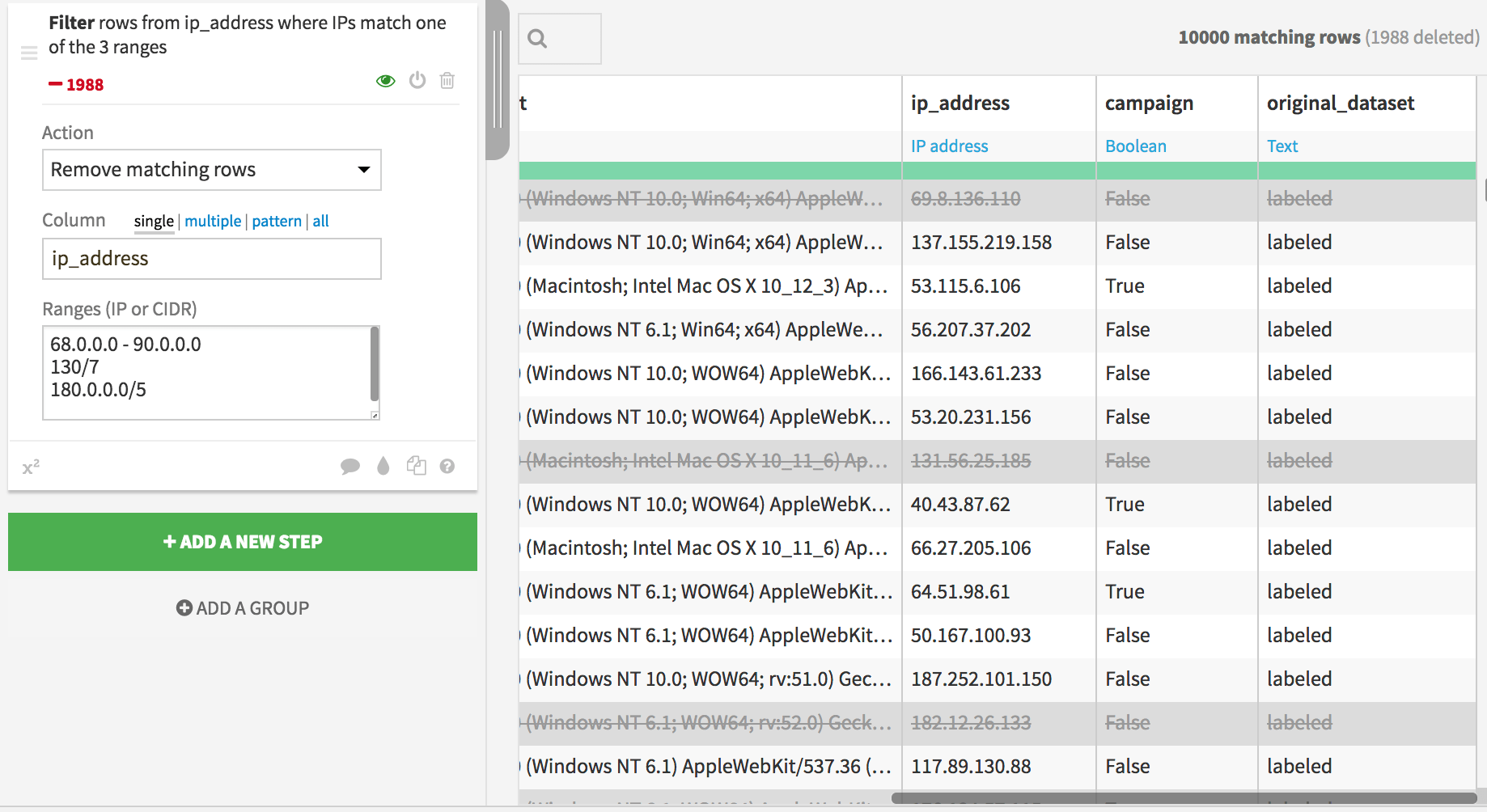
Task: Click the search magnifier icon
Action: (x=537, y=38)
